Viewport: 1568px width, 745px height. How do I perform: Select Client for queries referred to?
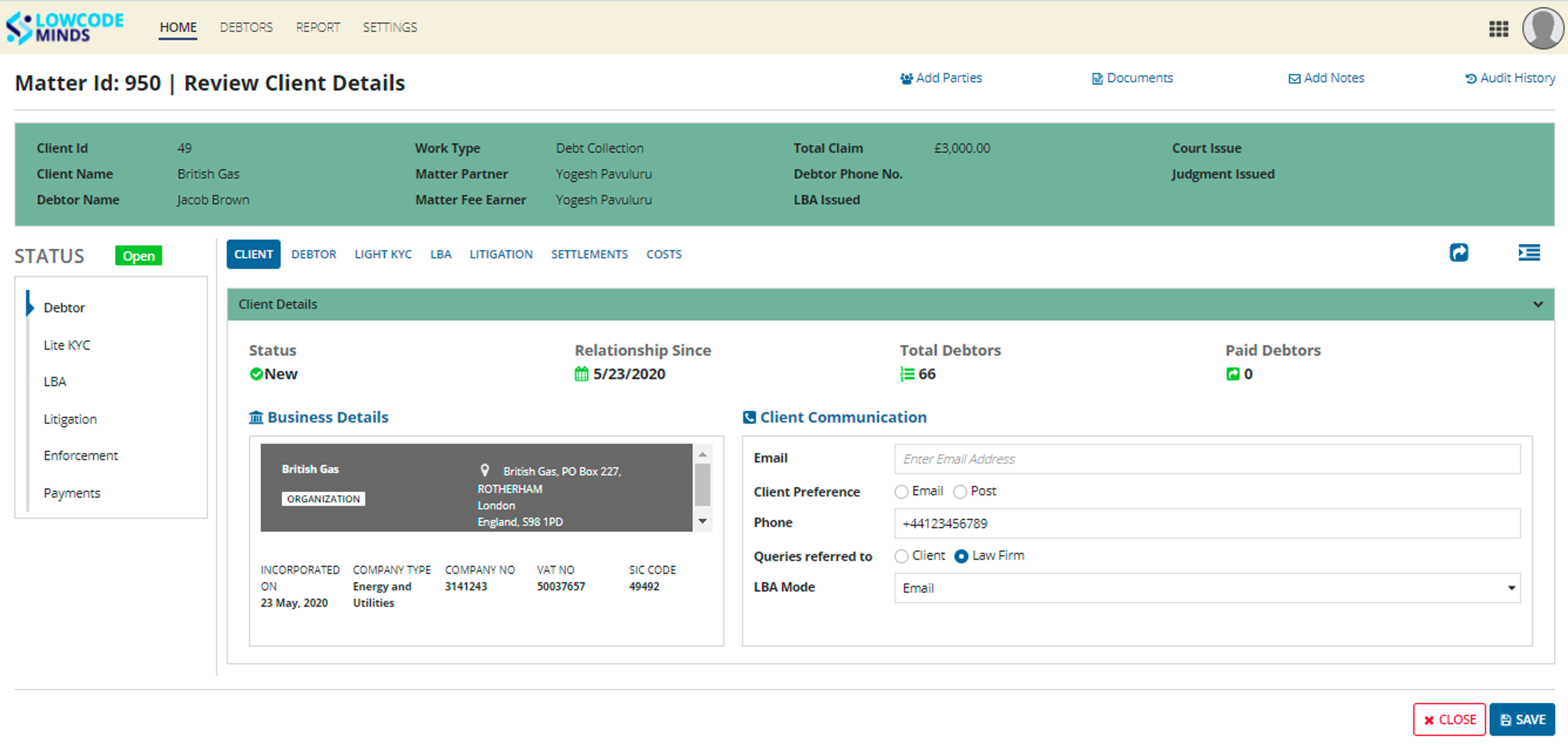pos(901,556)
